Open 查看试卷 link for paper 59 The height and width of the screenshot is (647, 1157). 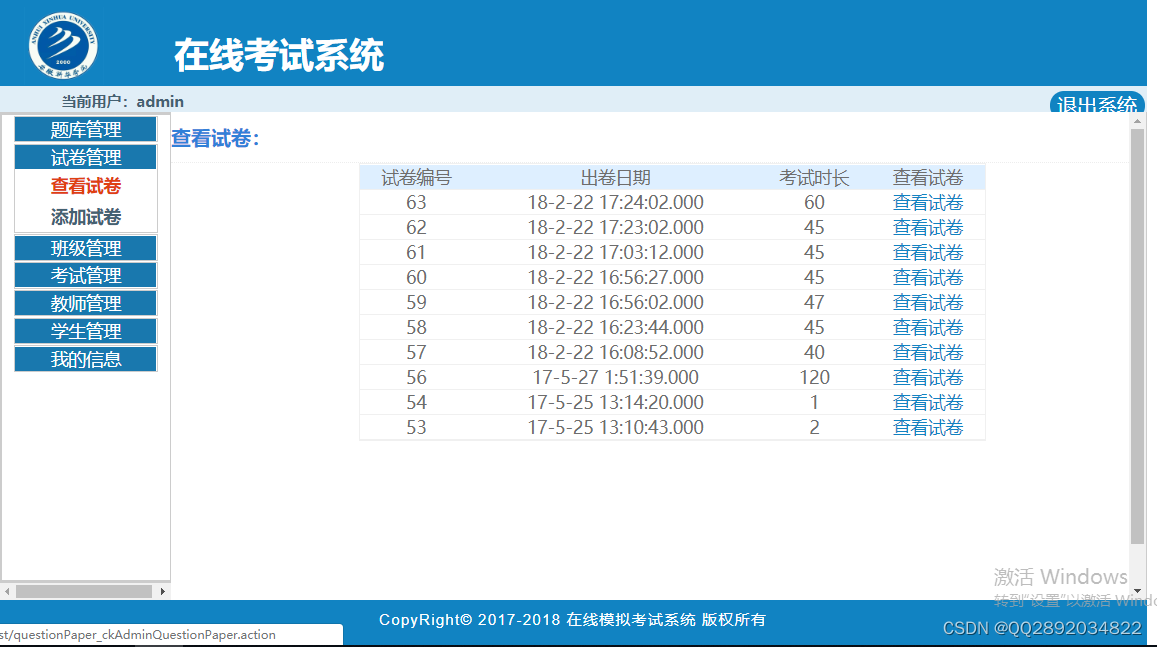pos(927,302)
